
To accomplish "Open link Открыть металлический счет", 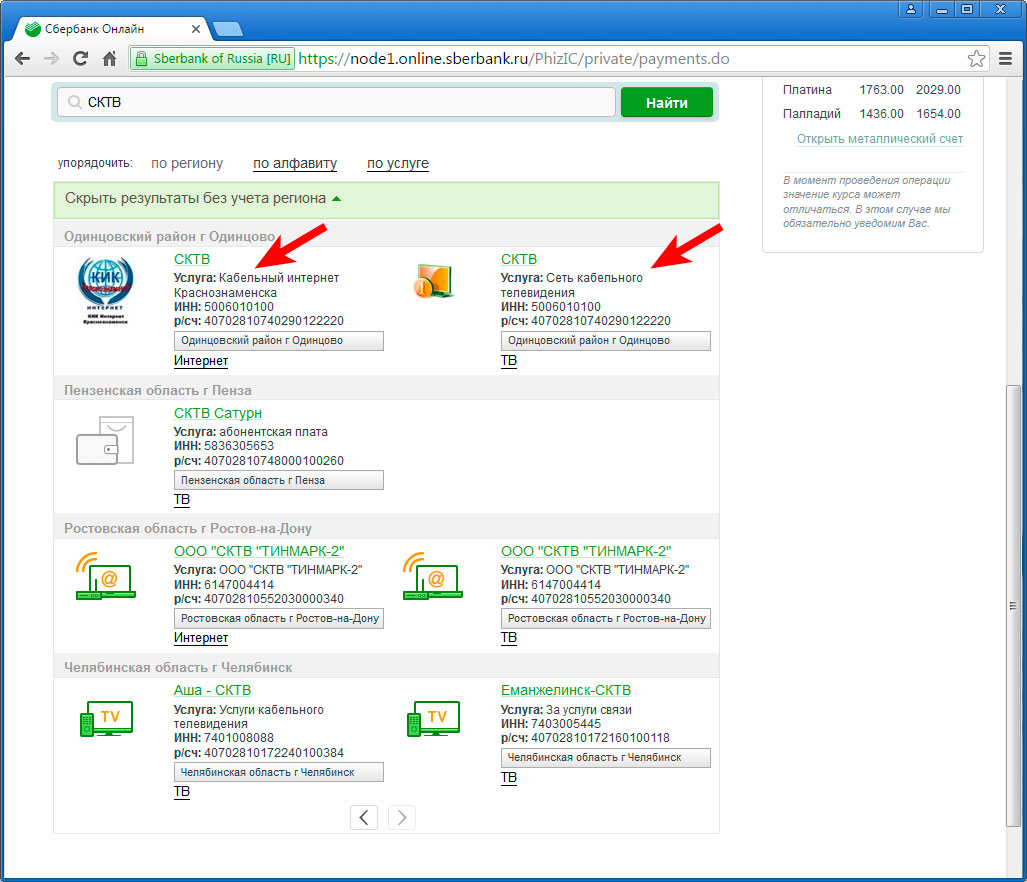I will pos(880,139).
